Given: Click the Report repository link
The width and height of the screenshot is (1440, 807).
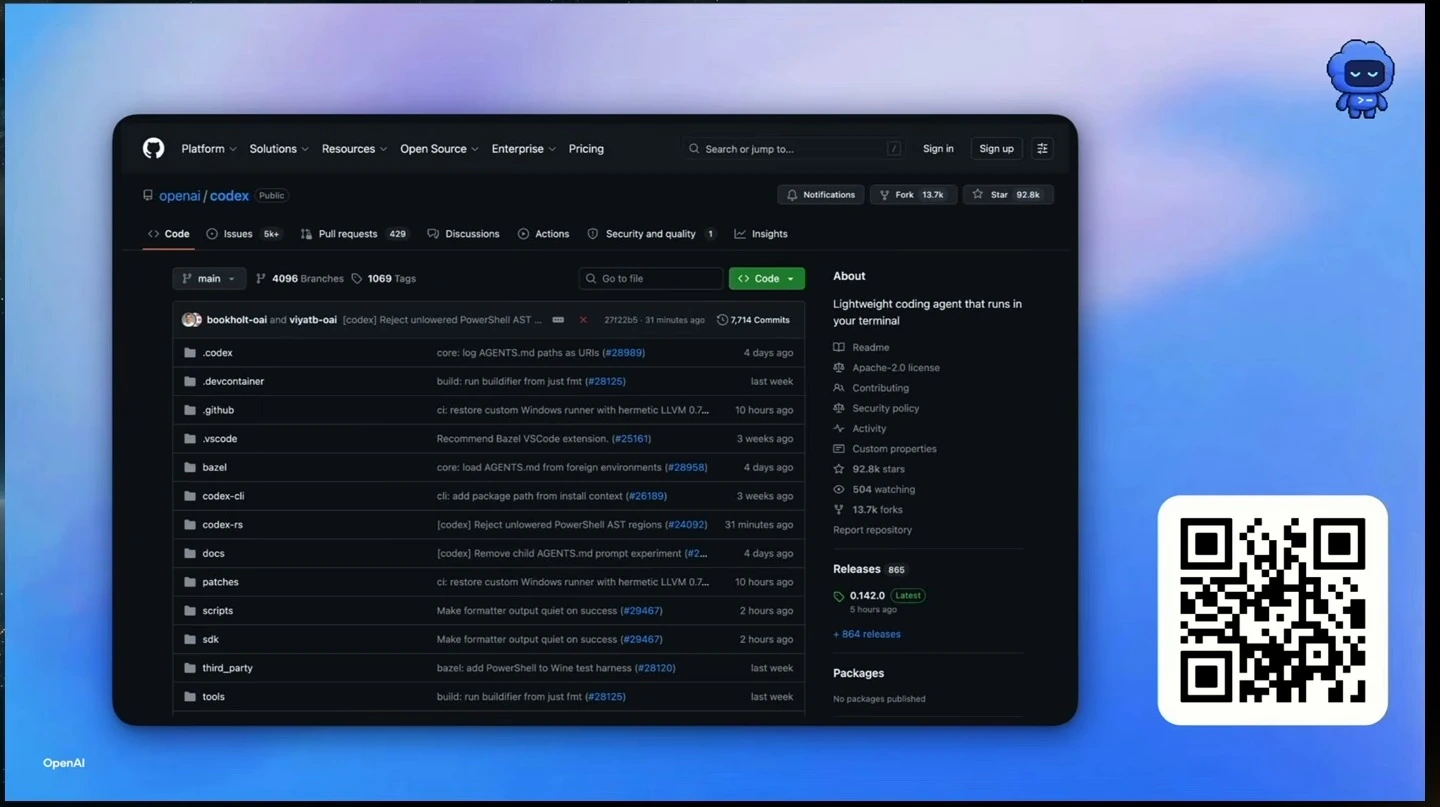Looking at the screenshot, I should pyautogui.click(x=873, y=530).
